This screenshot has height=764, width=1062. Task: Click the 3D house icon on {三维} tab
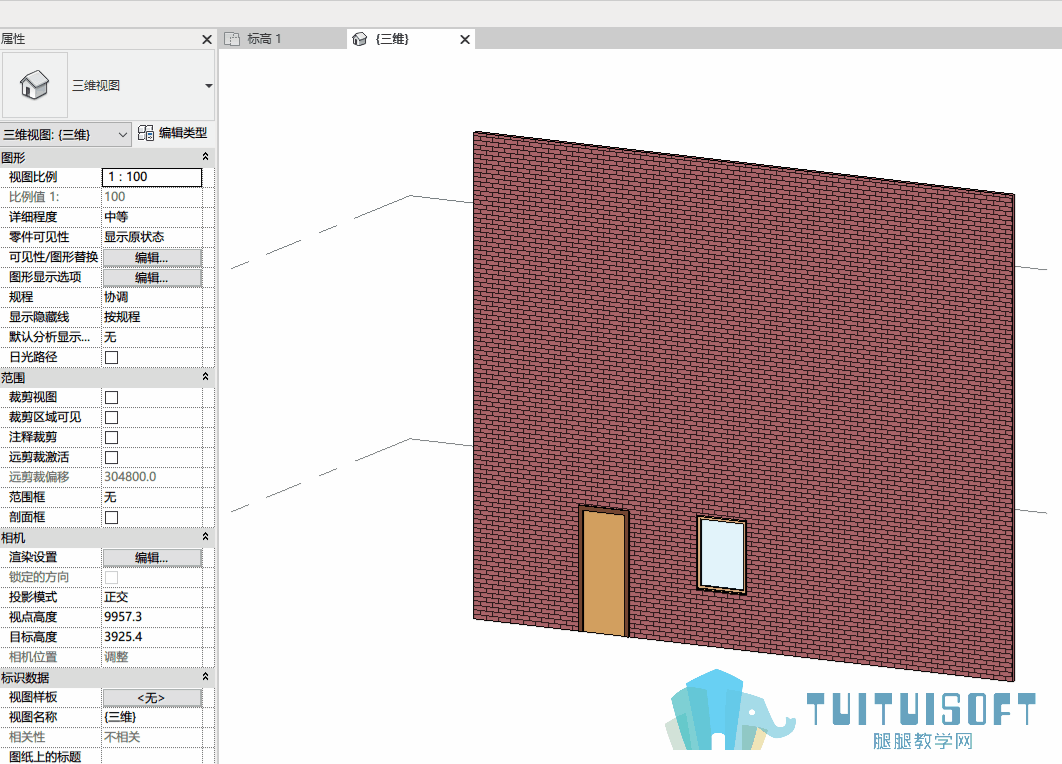pyautogui.click(x=360, y=39)
